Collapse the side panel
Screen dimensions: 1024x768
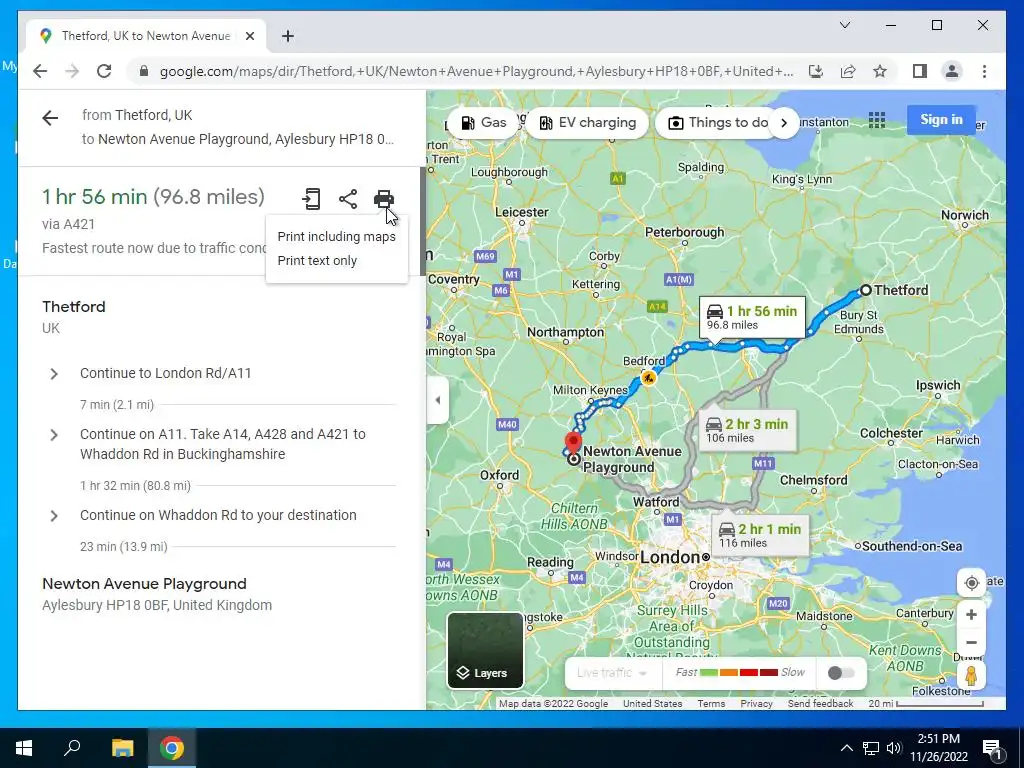tap(438, 400)
